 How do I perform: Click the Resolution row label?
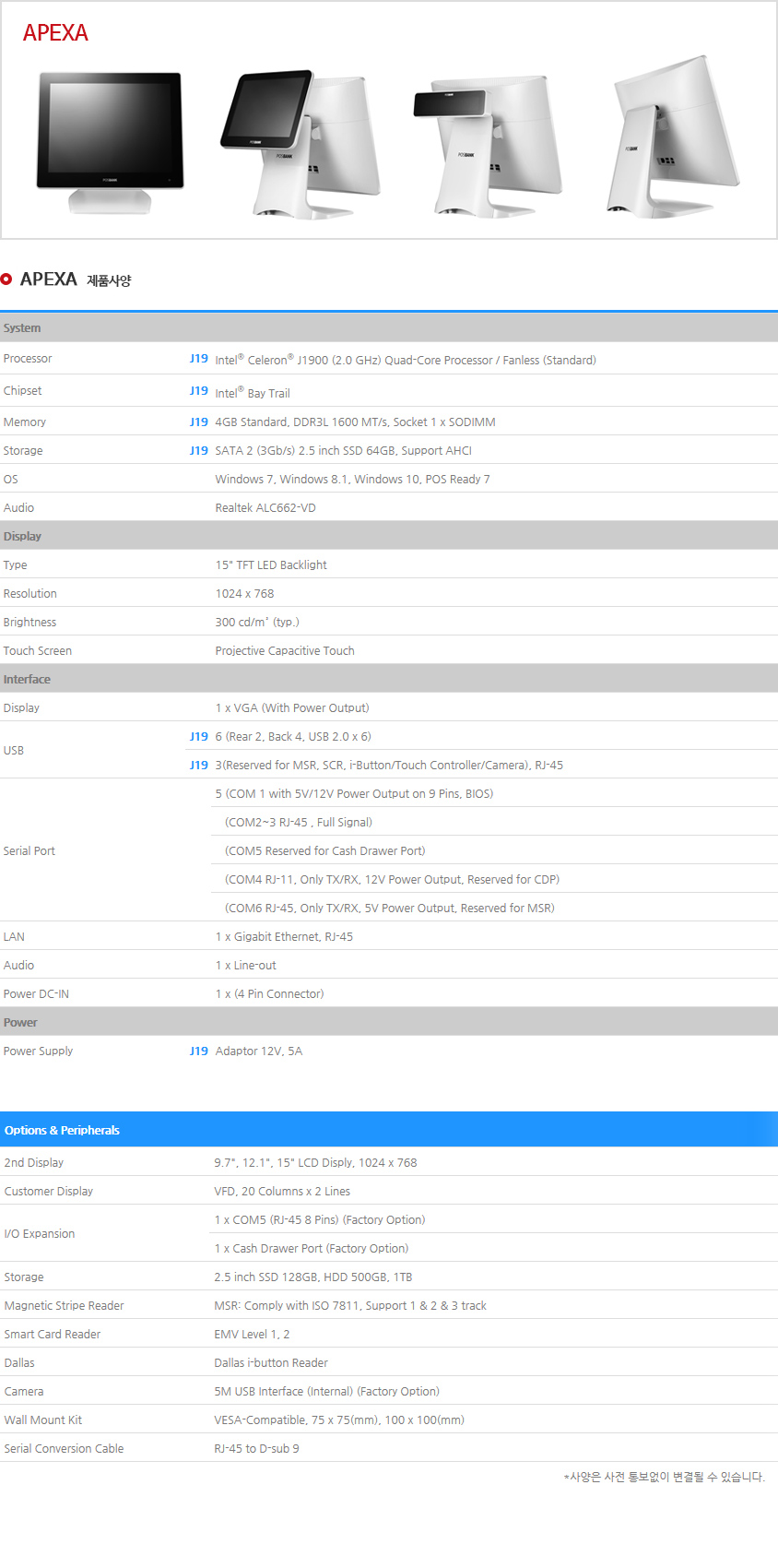30,594
